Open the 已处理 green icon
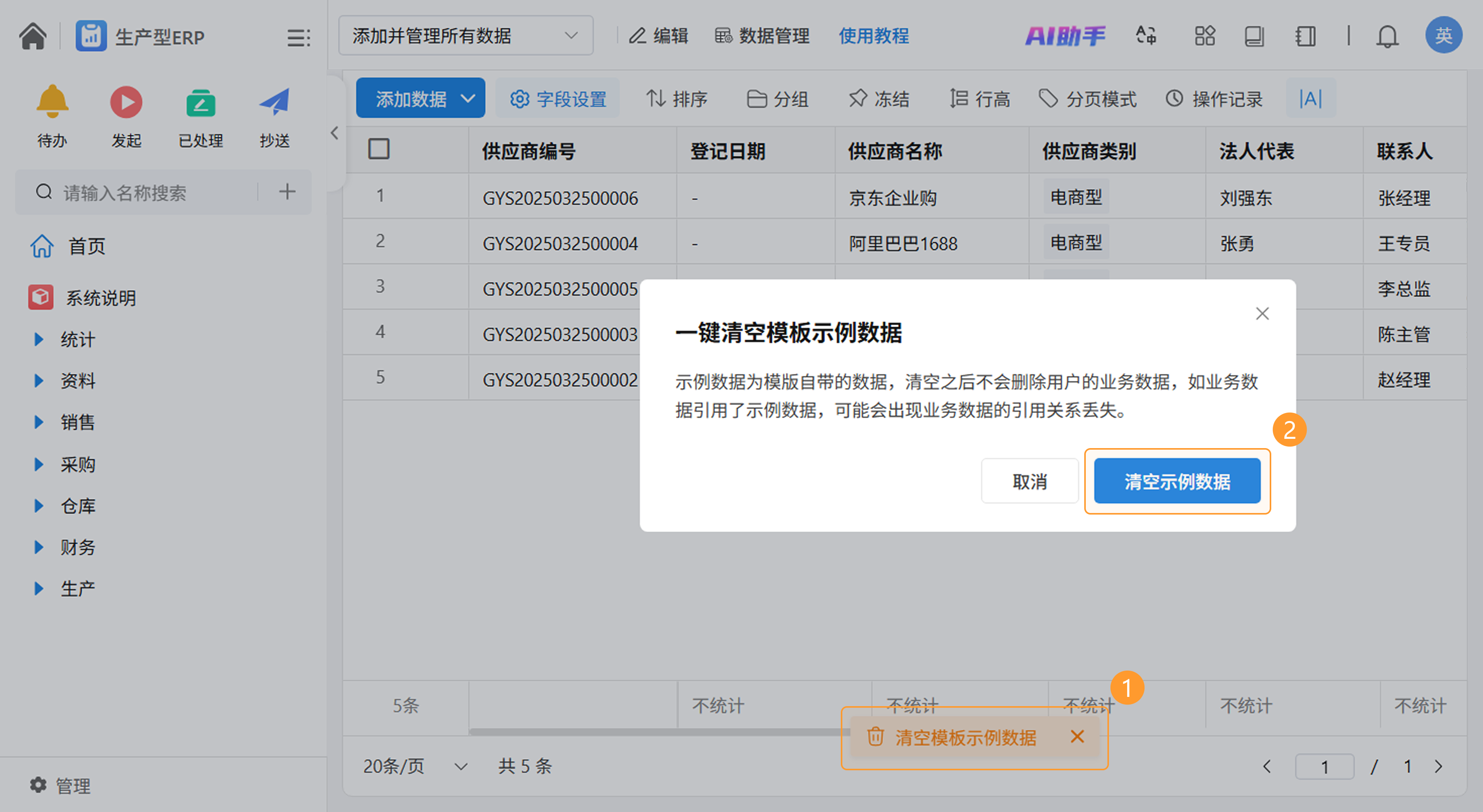Viewport: 1483px width, 812px height. [x=200, y=104]
